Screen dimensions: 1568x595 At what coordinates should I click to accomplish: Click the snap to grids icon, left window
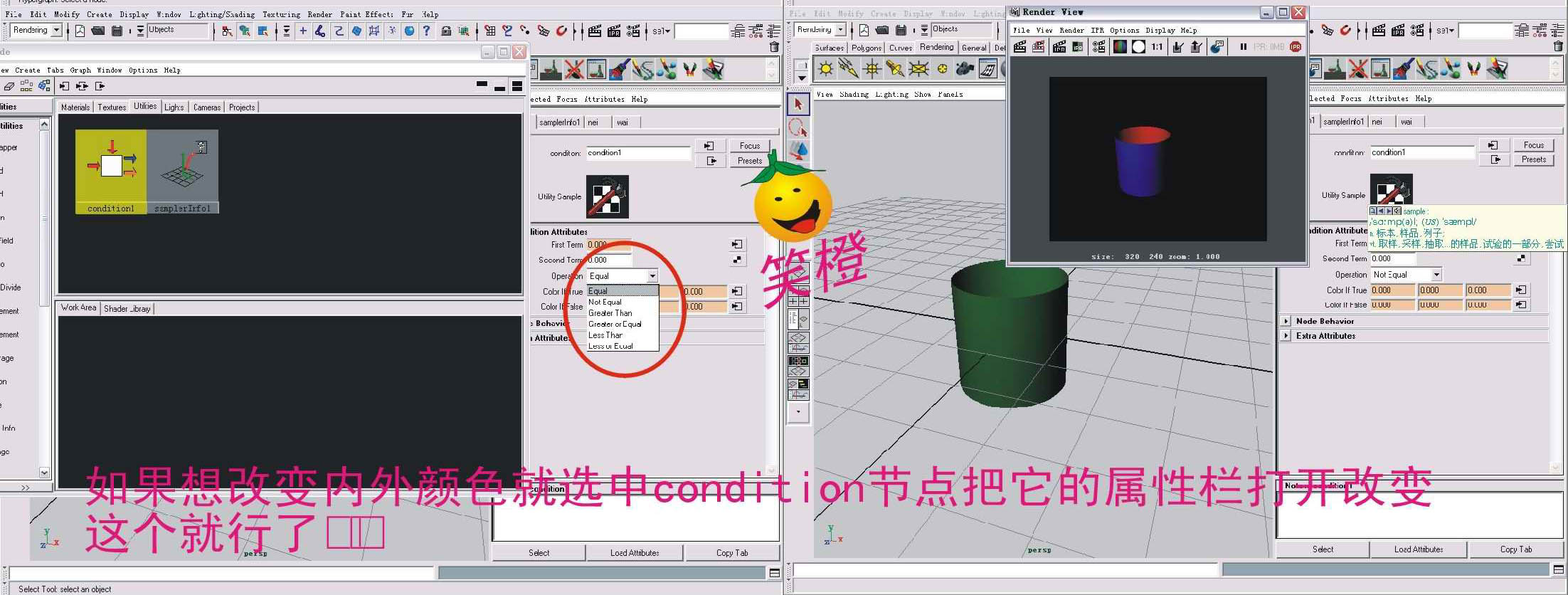point(490,31)
